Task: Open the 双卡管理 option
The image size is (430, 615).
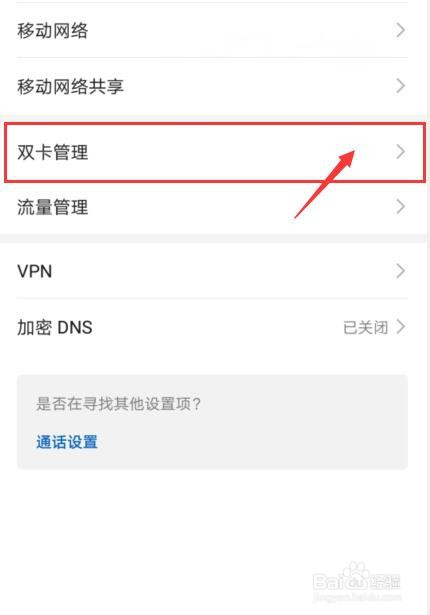Action: pos(215,152)
